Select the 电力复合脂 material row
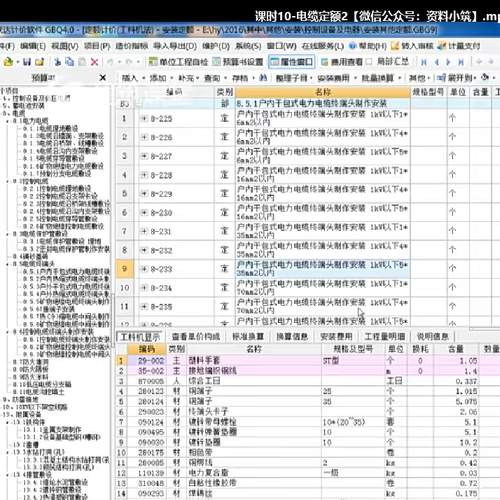 pyautogui.click(x=307, y=473)
